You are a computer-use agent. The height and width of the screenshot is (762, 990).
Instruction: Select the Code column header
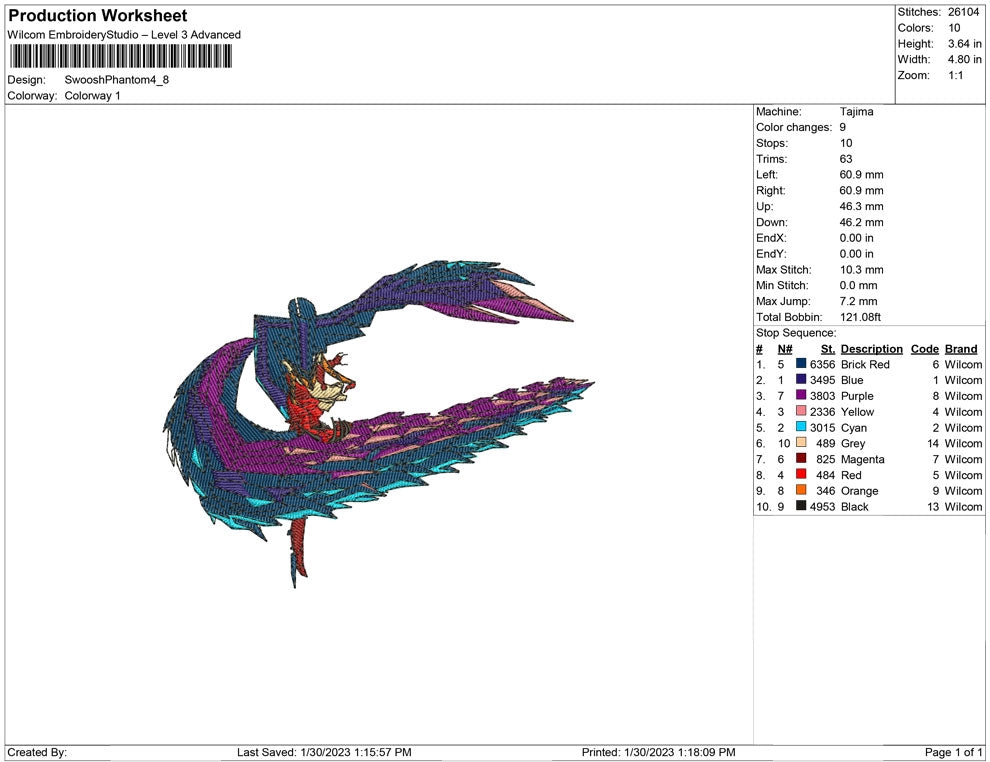924,349
